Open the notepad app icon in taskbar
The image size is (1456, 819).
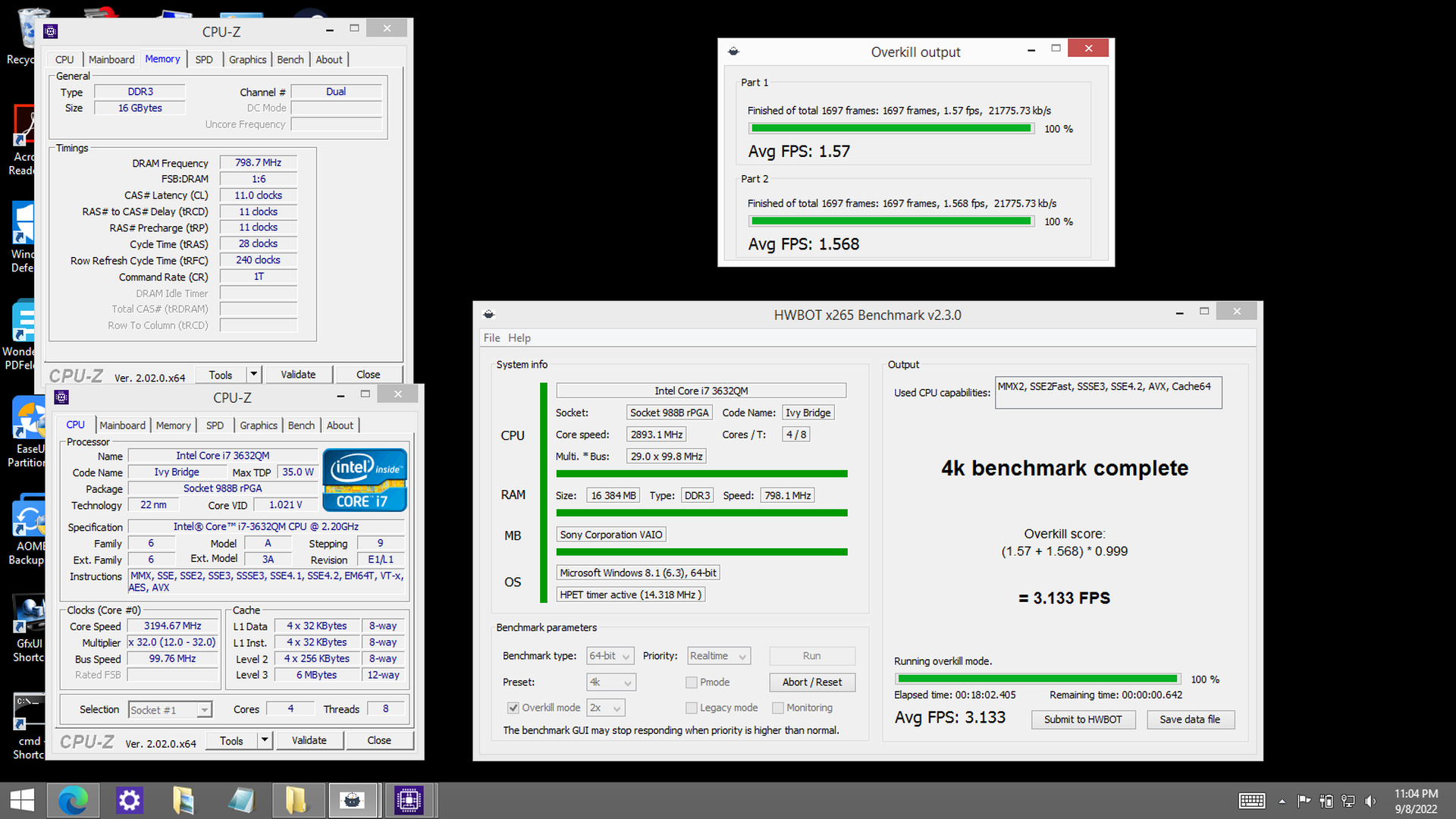tap(242, 800)
